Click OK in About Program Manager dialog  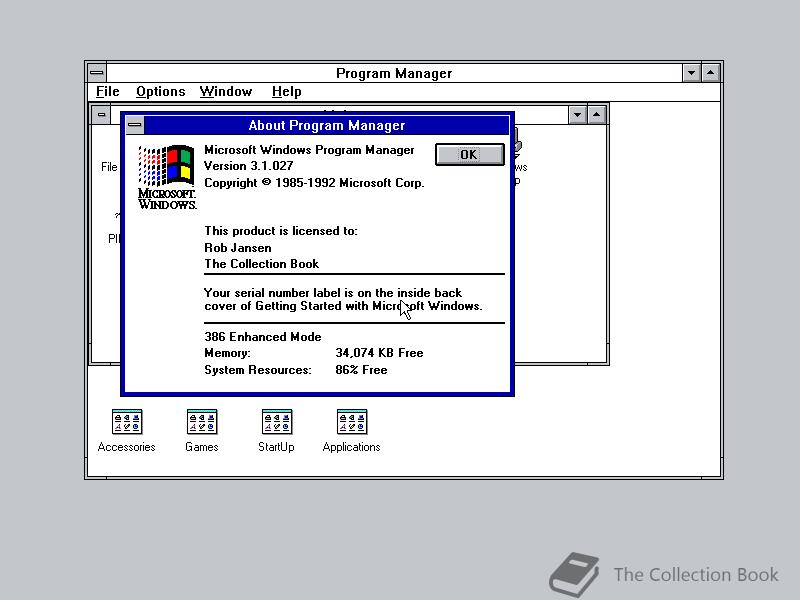[x=469, y=155]
